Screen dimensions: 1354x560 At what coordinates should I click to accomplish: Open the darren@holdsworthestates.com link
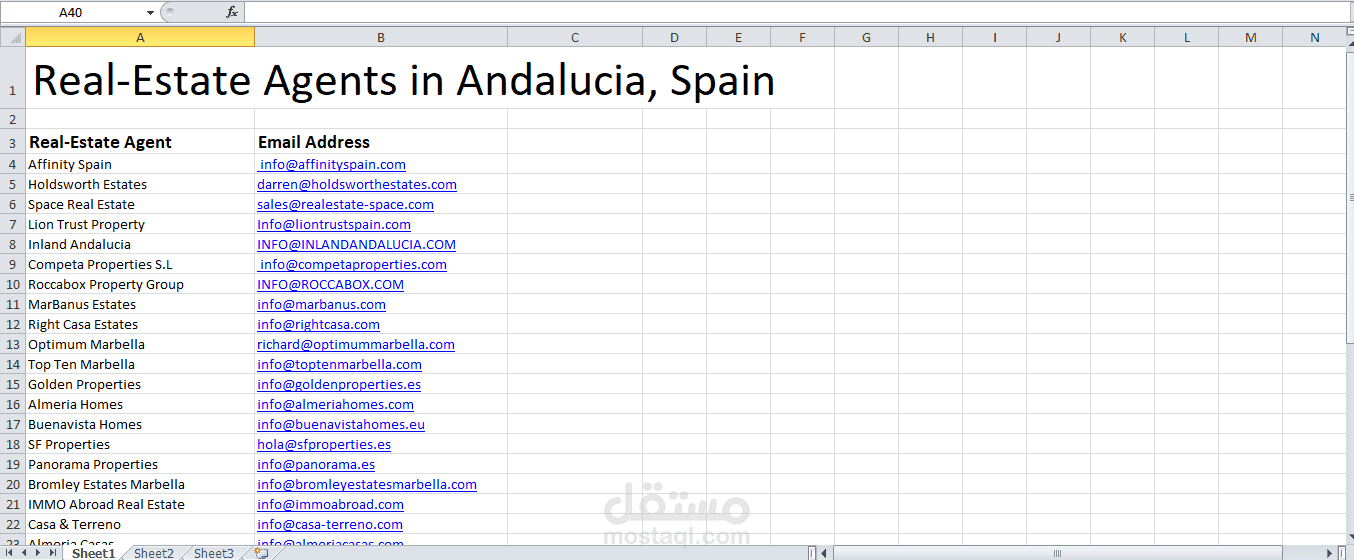[357, 184]
